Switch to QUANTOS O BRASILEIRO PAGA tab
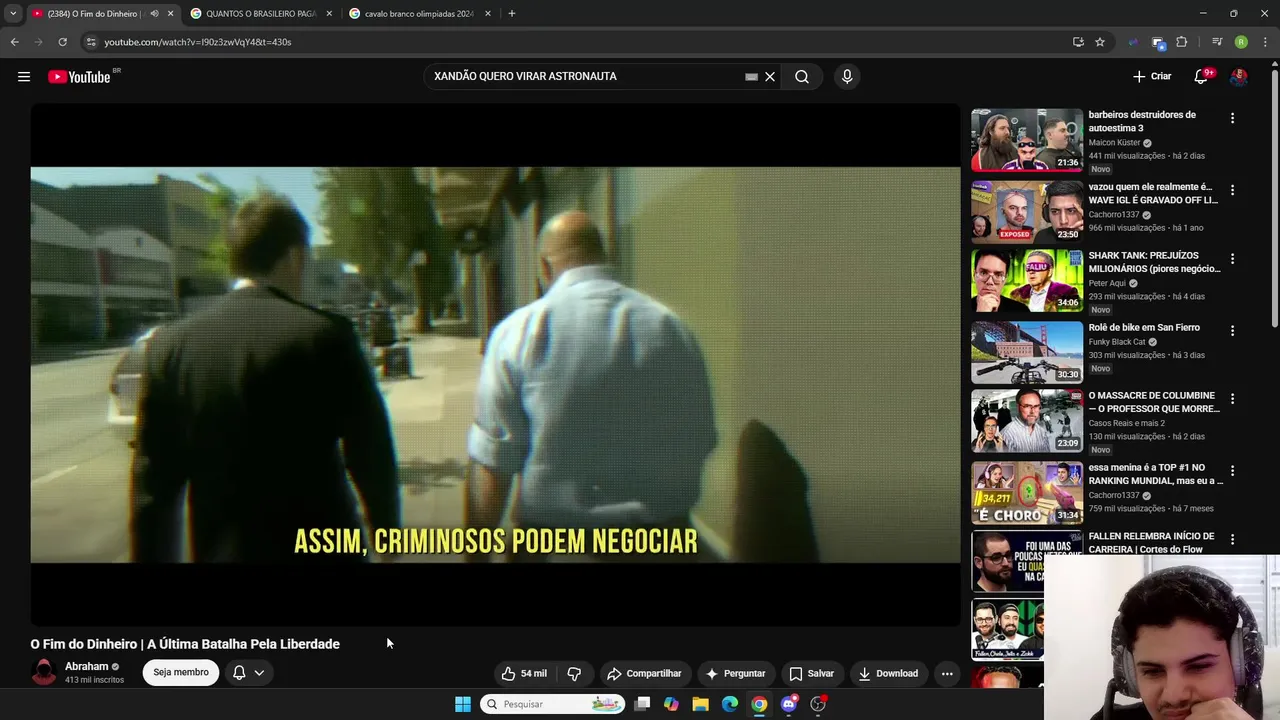 (261, 14)
